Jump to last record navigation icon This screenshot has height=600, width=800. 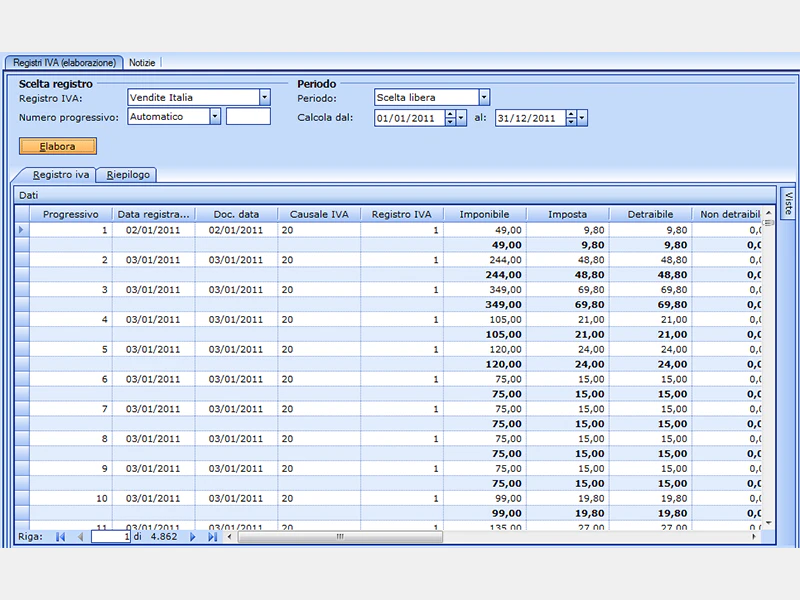pos(213,537)
